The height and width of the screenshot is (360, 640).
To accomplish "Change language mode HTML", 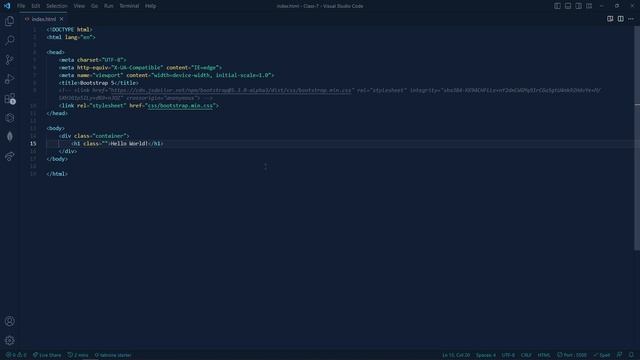I will click(x=544, y=355).
